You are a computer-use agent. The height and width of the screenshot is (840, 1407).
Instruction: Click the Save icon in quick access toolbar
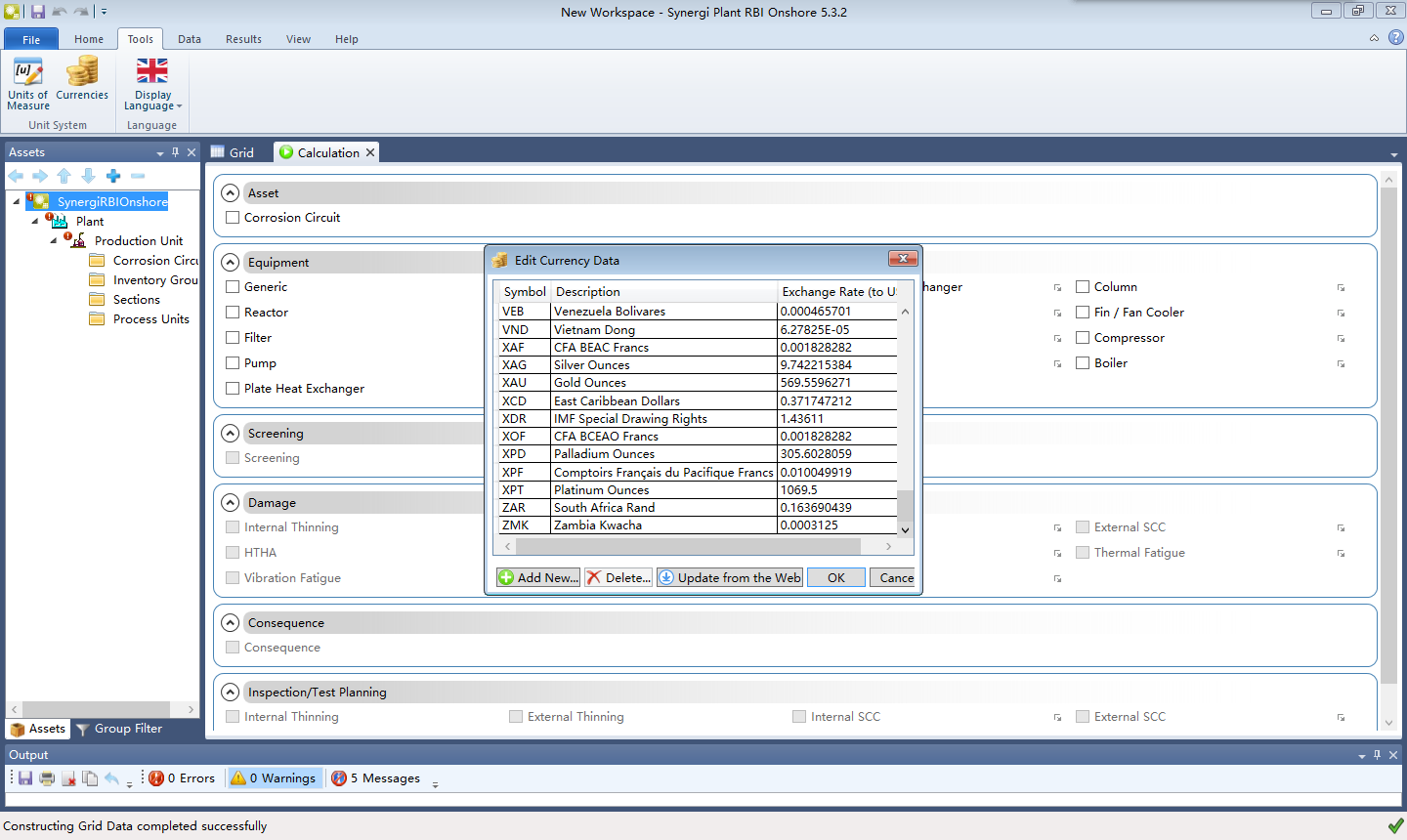(38, 12)
